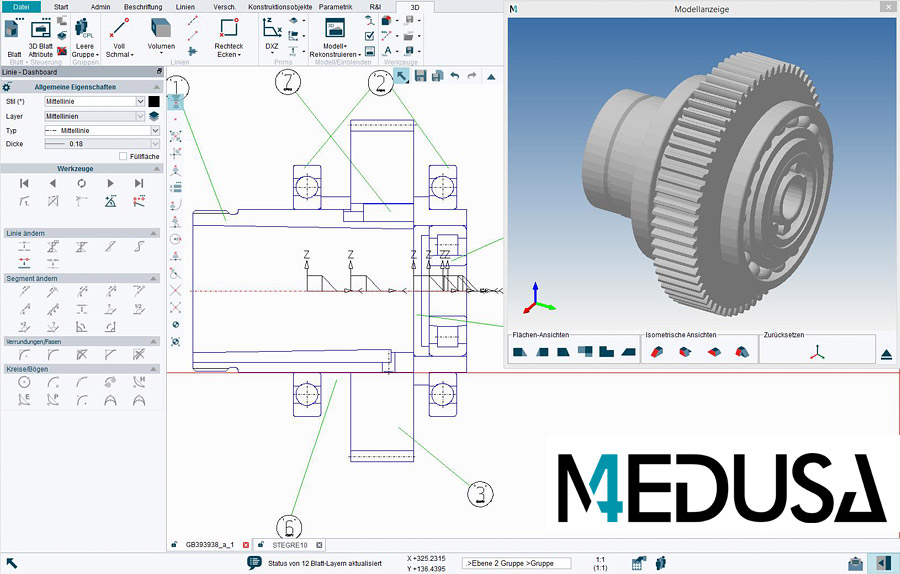Select the Rechteck Ecken tool

[x=229, y=37]
